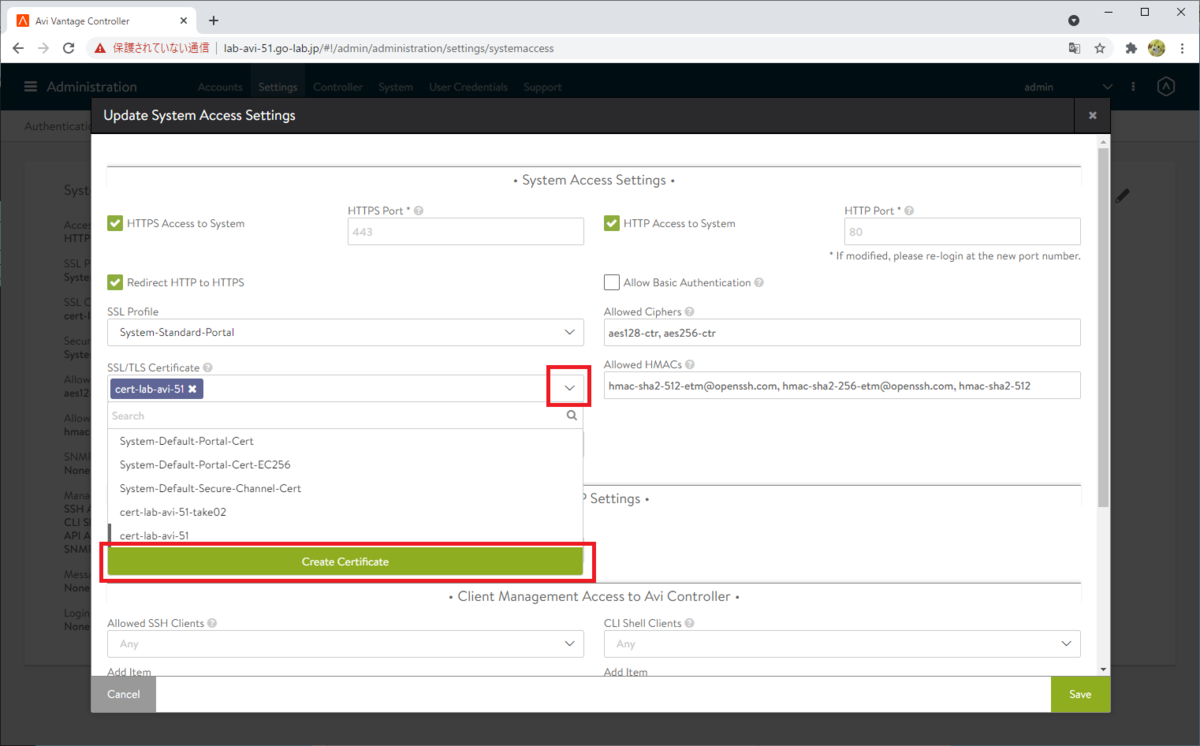Click the Avi Vantage Controller browser tab

(103, 20)
